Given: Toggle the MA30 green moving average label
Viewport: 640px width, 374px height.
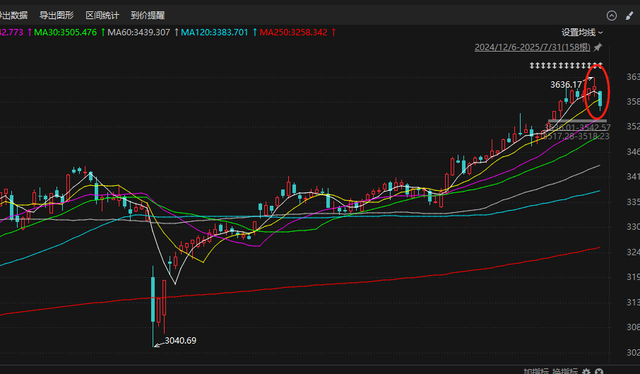Looking at the screenshot, I should [x=65, y=32].
